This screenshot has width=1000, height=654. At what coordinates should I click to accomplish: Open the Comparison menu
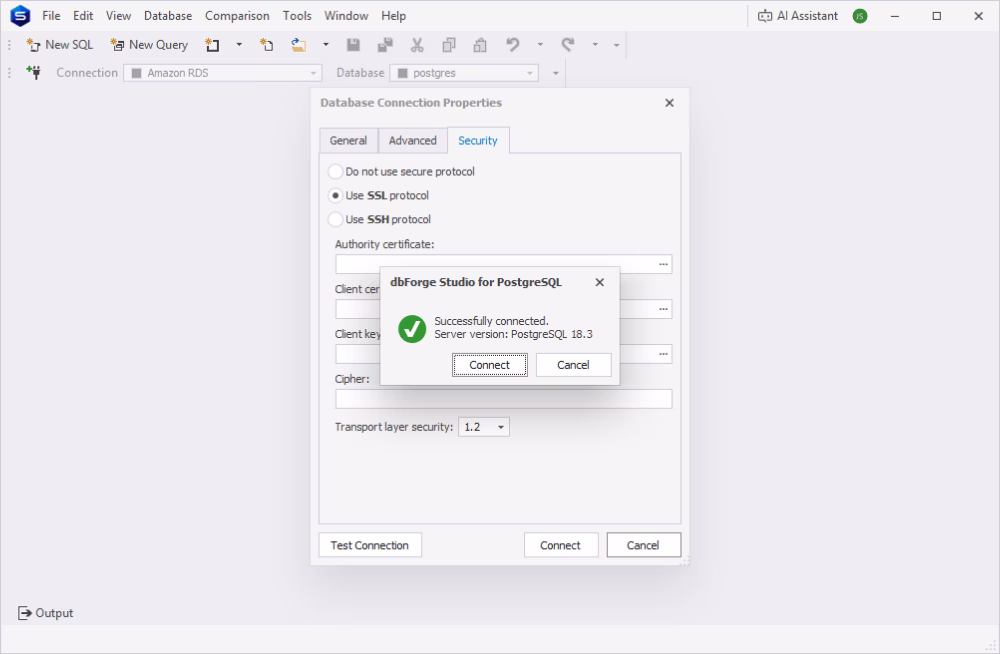click(x=237, y=15)
